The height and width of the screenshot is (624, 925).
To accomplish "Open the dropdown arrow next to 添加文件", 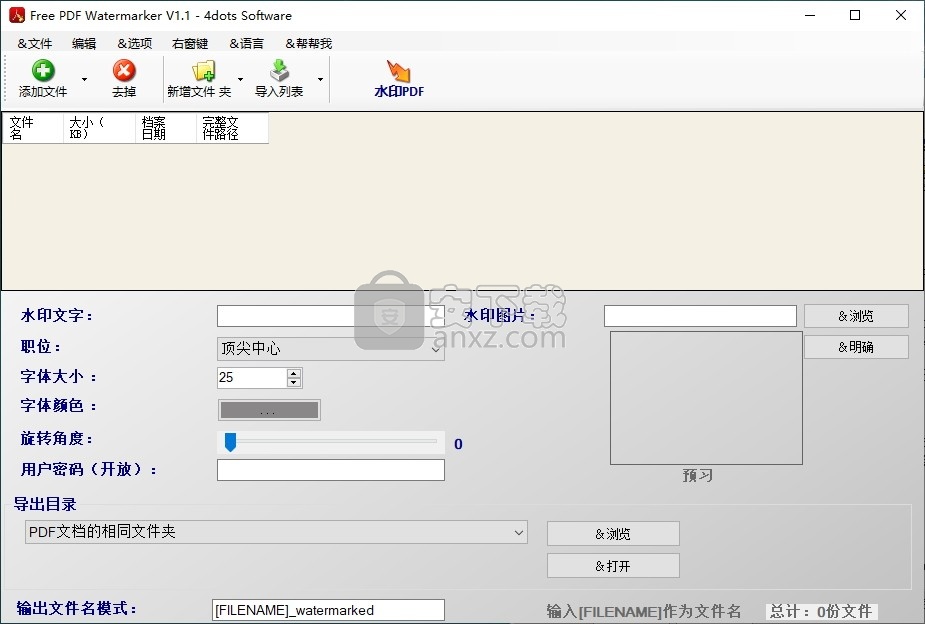I will tap(84, 79).
